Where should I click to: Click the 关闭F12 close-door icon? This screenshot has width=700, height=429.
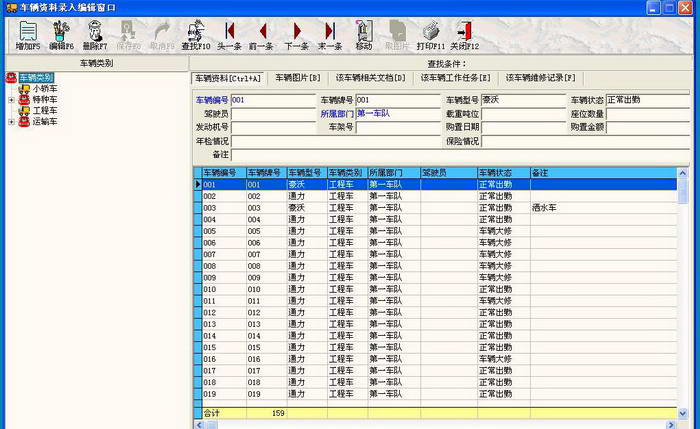click(x=464, y=31)
